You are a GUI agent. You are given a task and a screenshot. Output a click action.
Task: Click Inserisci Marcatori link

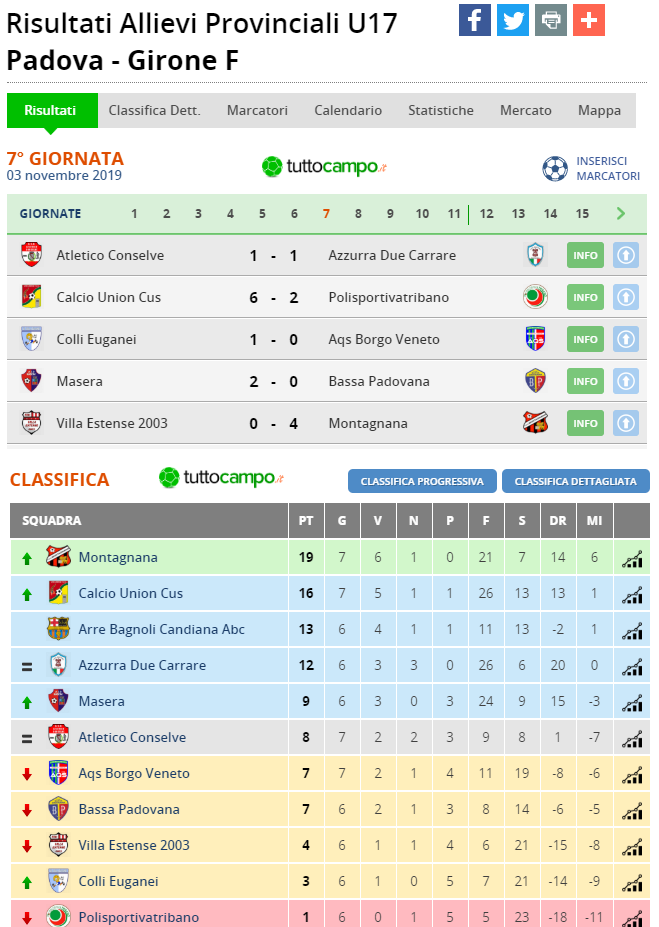(x=608, y=168)
